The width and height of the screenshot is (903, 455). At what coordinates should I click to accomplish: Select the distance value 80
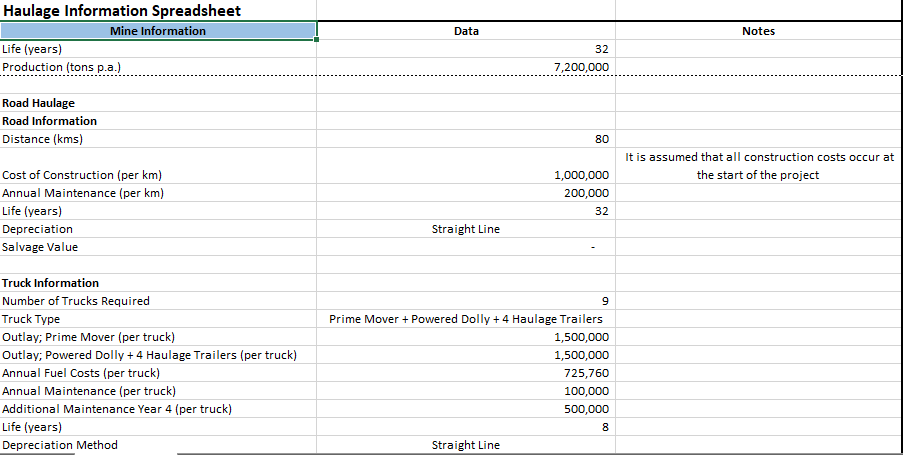tap(602, 139)
